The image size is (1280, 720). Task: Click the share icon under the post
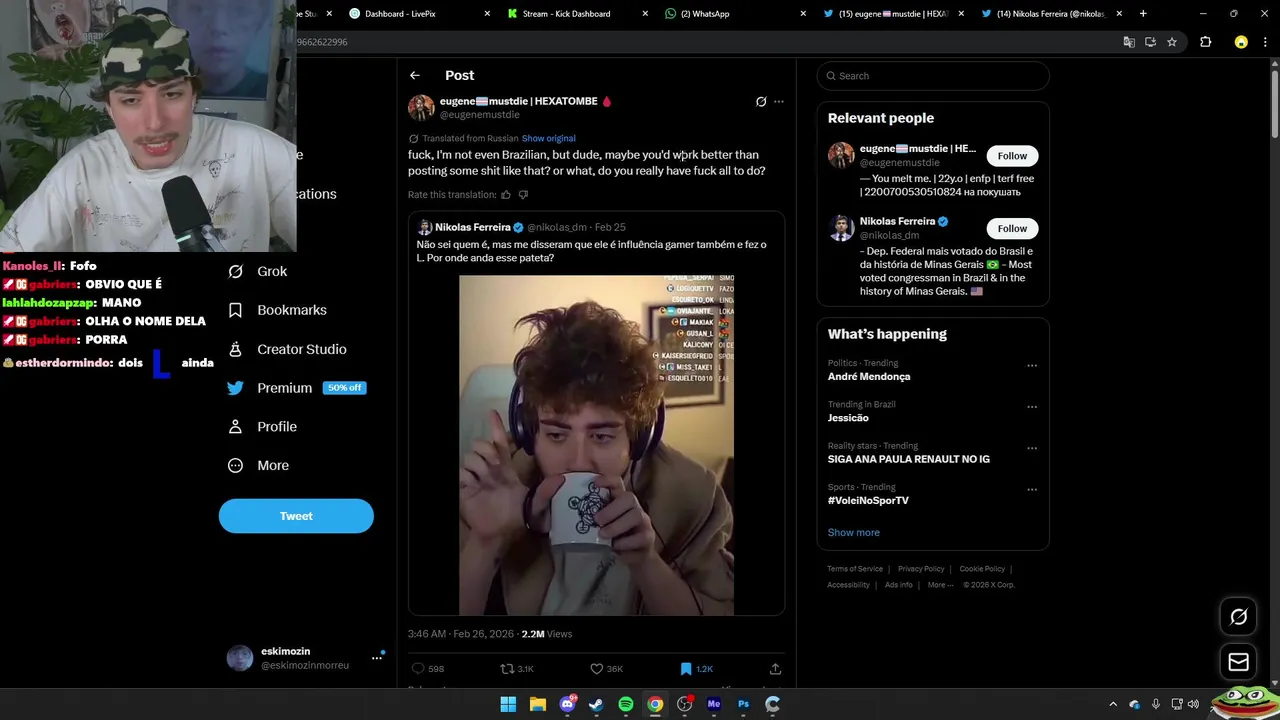tap(775, 668)
